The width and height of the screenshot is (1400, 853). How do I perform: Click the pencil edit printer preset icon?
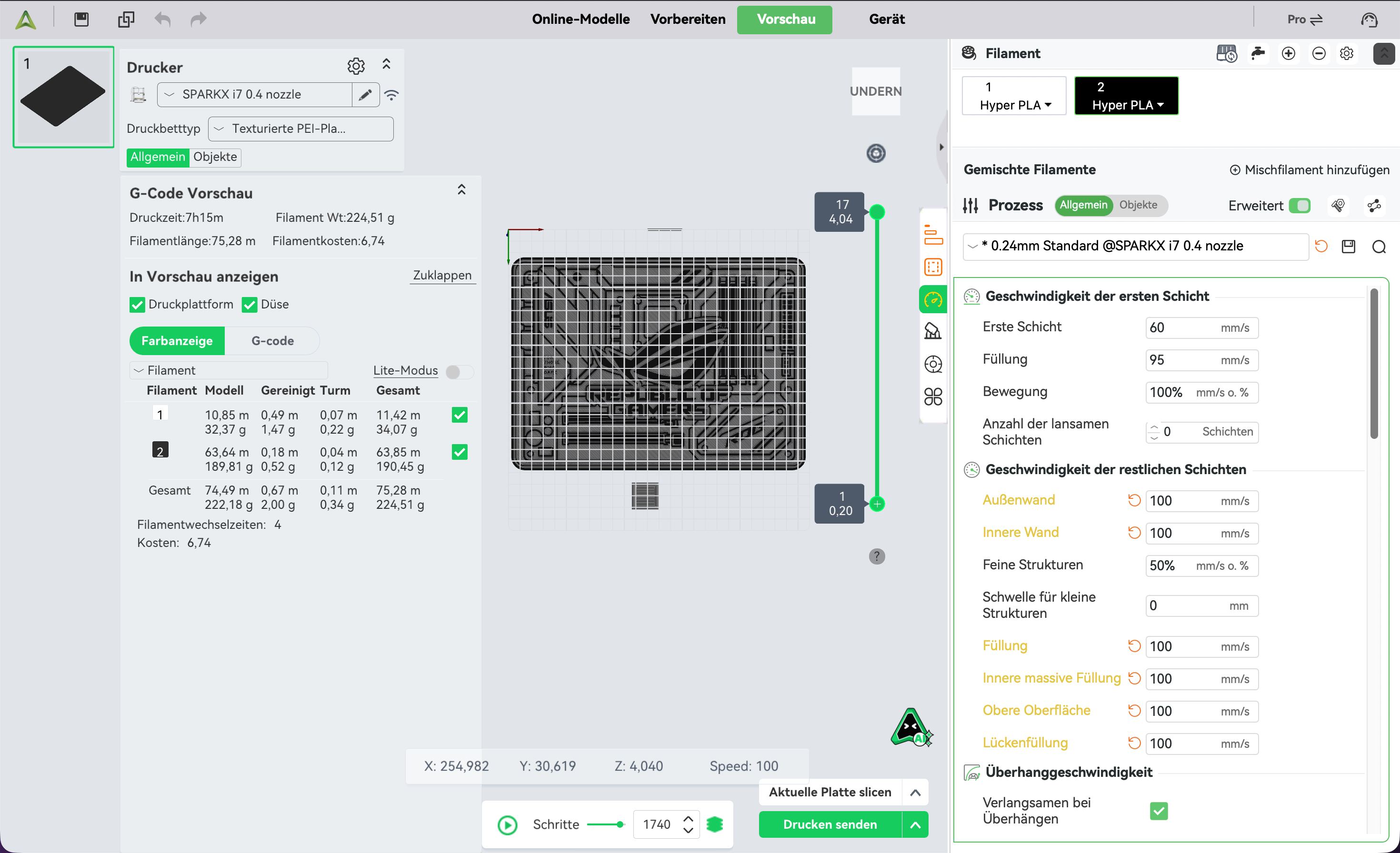(x=365, y=94)
